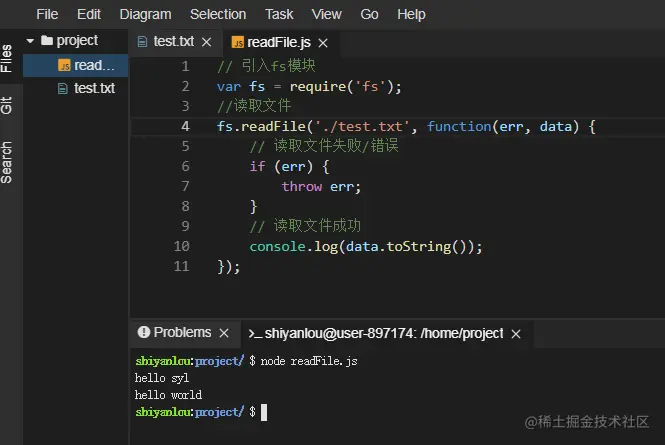Click the '//读取文件' comment on line 3
The image size is (665, 445).
[x=254, y=106]
